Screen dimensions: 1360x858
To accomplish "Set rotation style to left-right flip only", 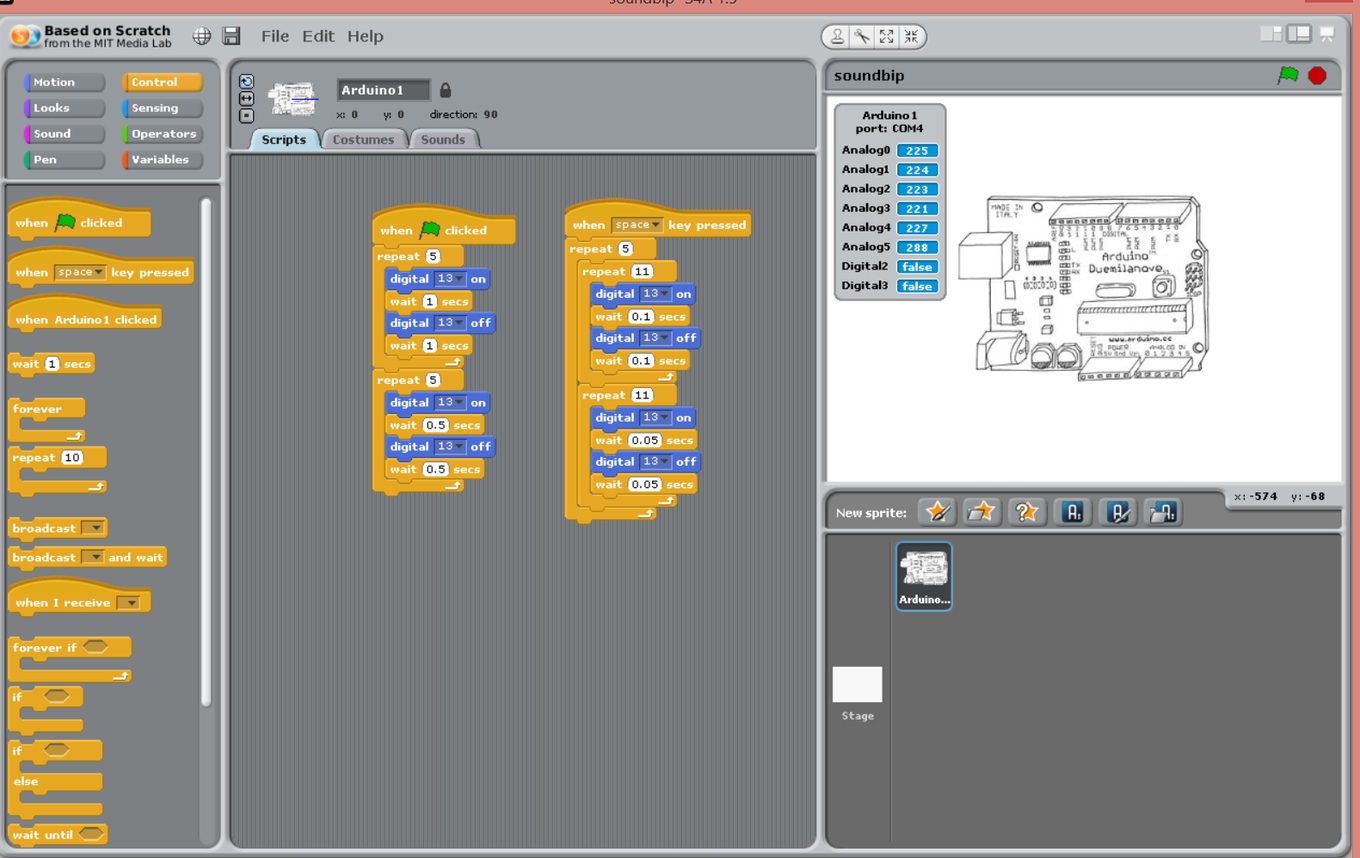I will click(247, 99).
